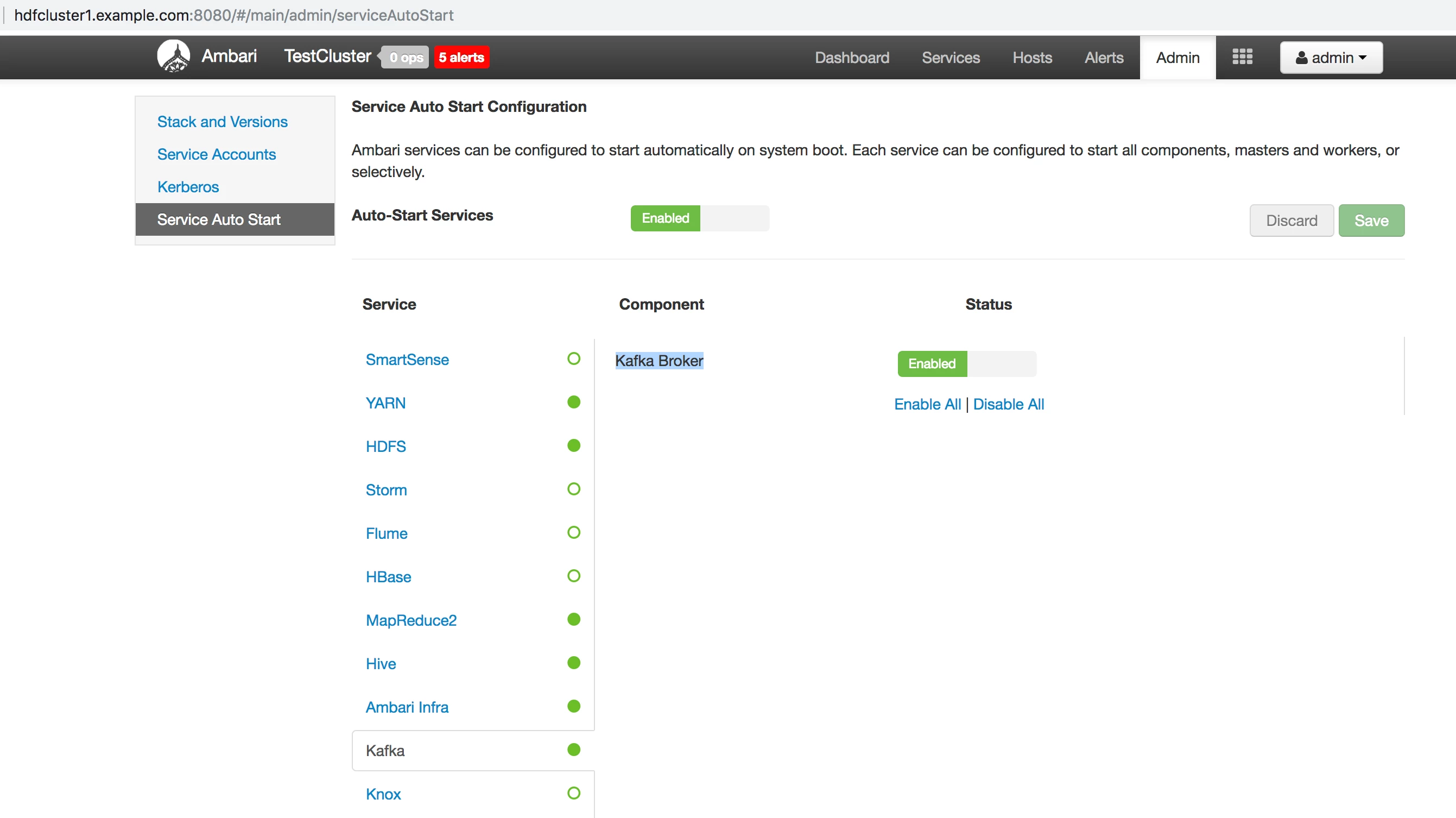Select the Admin tab
1456x818 pixels.
coord(1178,58)
